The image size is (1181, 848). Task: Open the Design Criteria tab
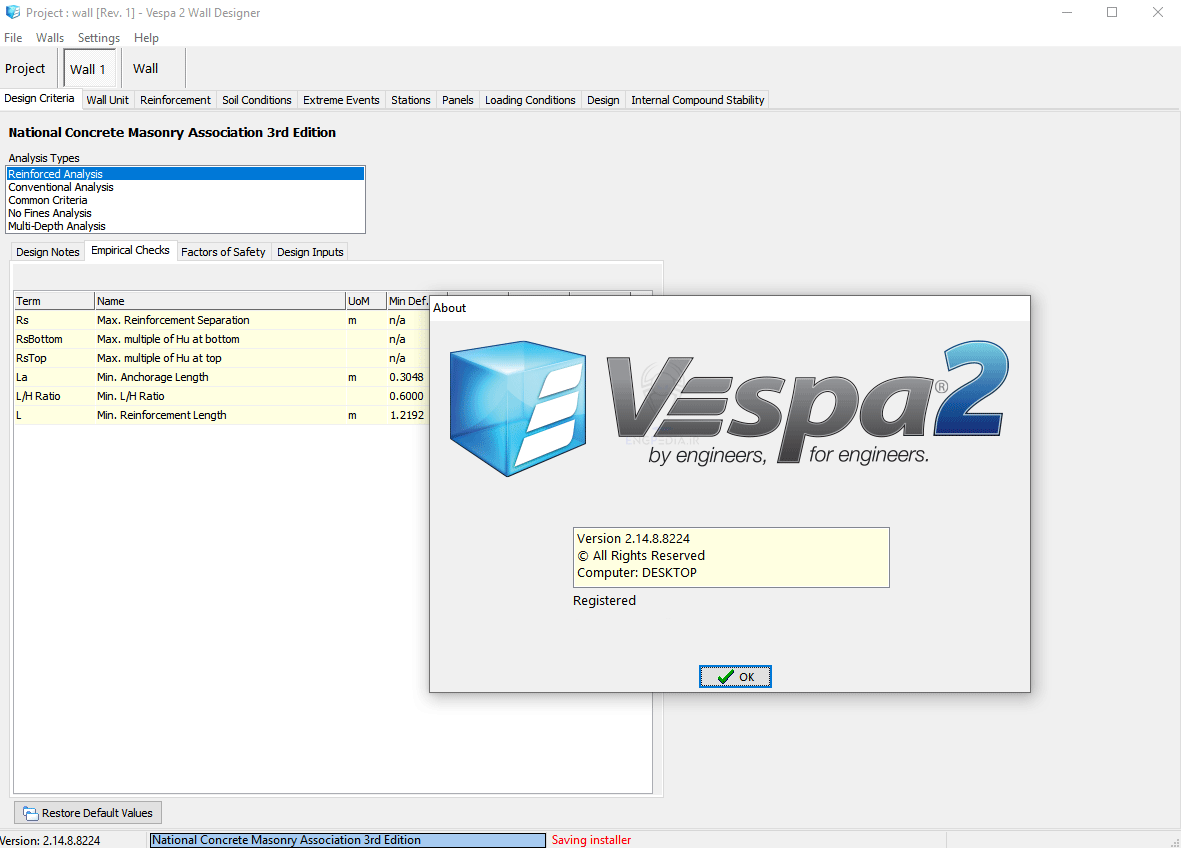39,99
